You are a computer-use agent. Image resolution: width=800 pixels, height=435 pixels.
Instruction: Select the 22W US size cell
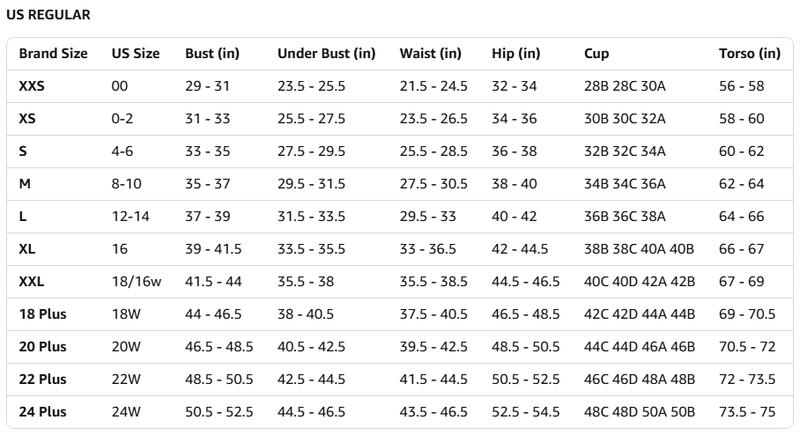pos(127,379)
